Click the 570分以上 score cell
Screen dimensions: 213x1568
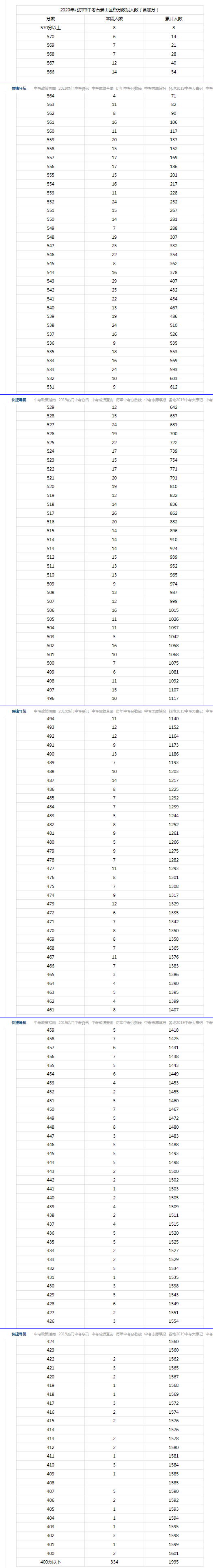click(x=50, y=28)
